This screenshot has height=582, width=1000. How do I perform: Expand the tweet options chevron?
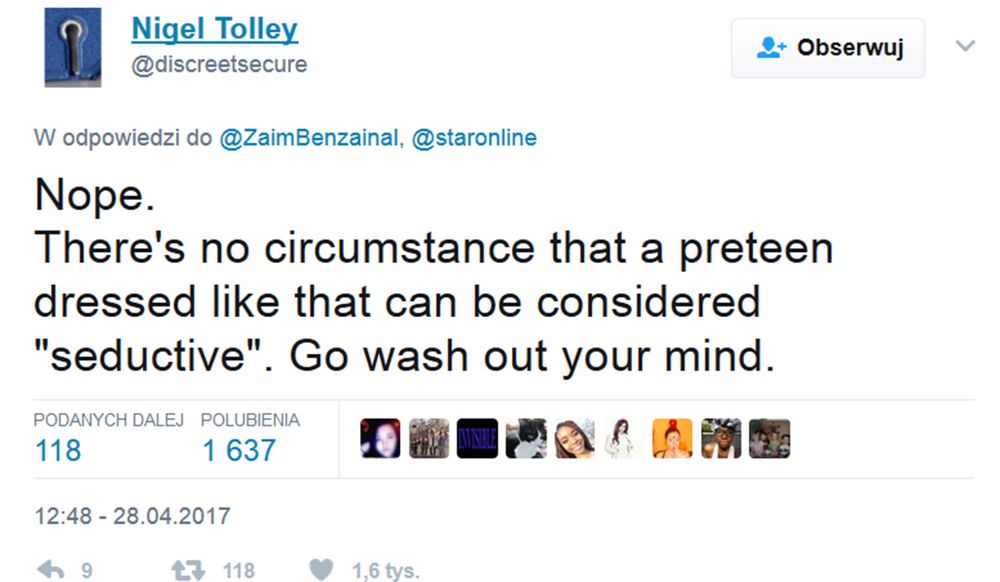[965, 46]
